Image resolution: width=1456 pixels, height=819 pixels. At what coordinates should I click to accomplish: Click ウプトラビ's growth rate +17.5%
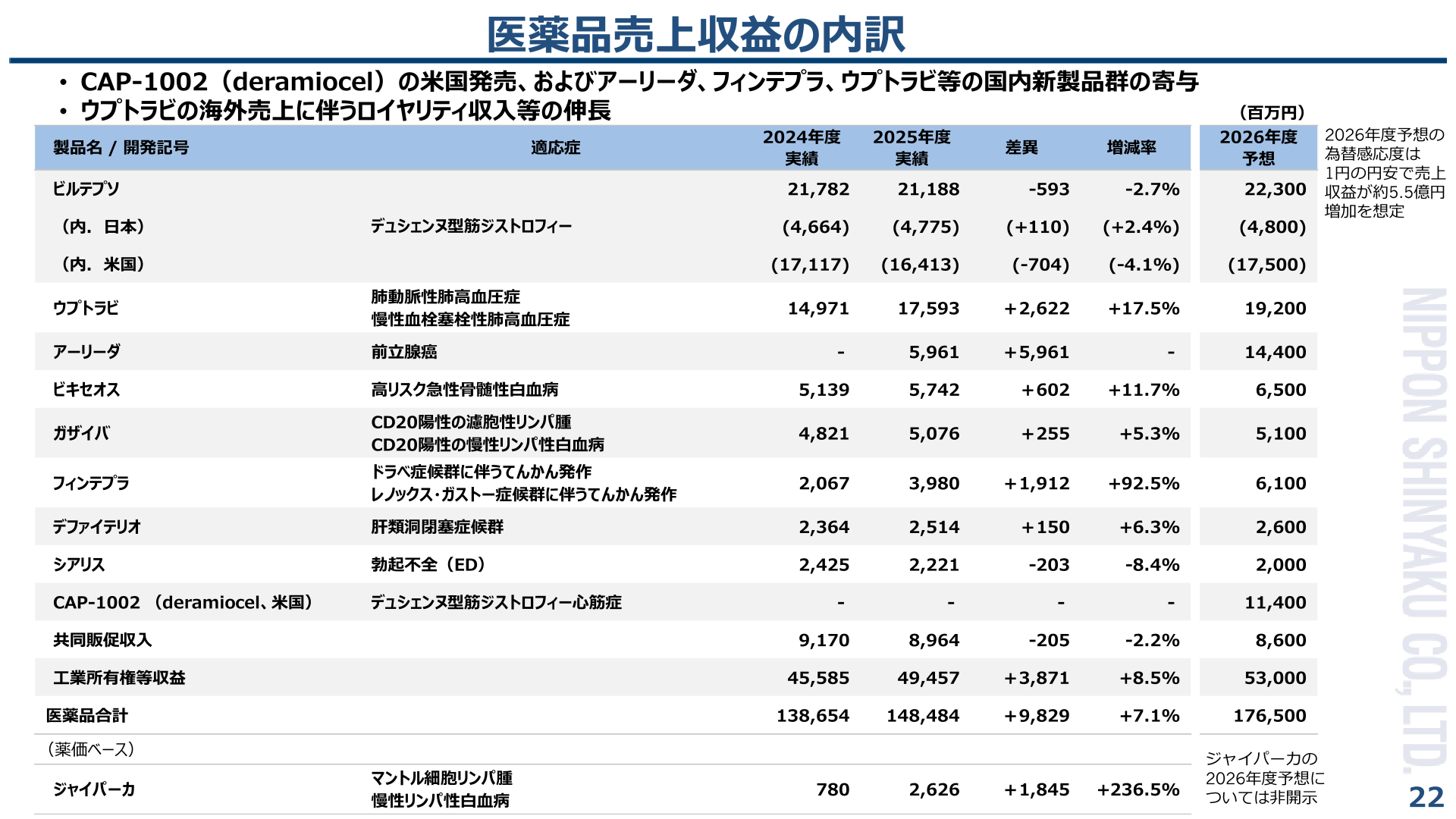1144,309
